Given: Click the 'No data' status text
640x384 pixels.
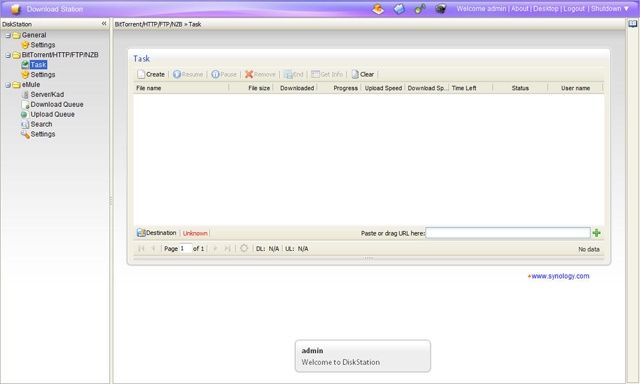Looking at the screenshot, I should click(x=589, y=249).
